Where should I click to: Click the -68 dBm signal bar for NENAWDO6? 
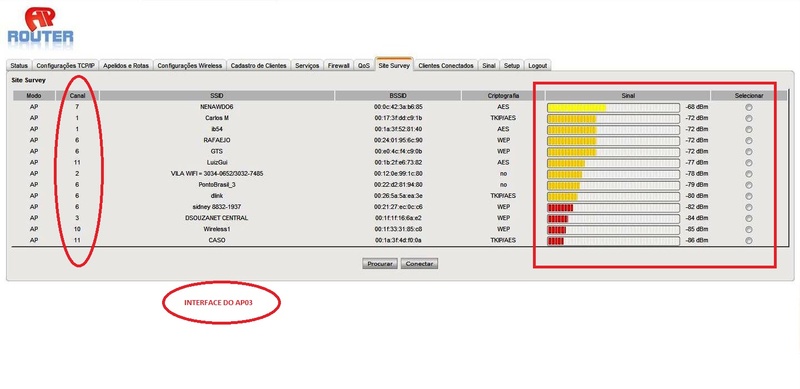coord(613,107)
